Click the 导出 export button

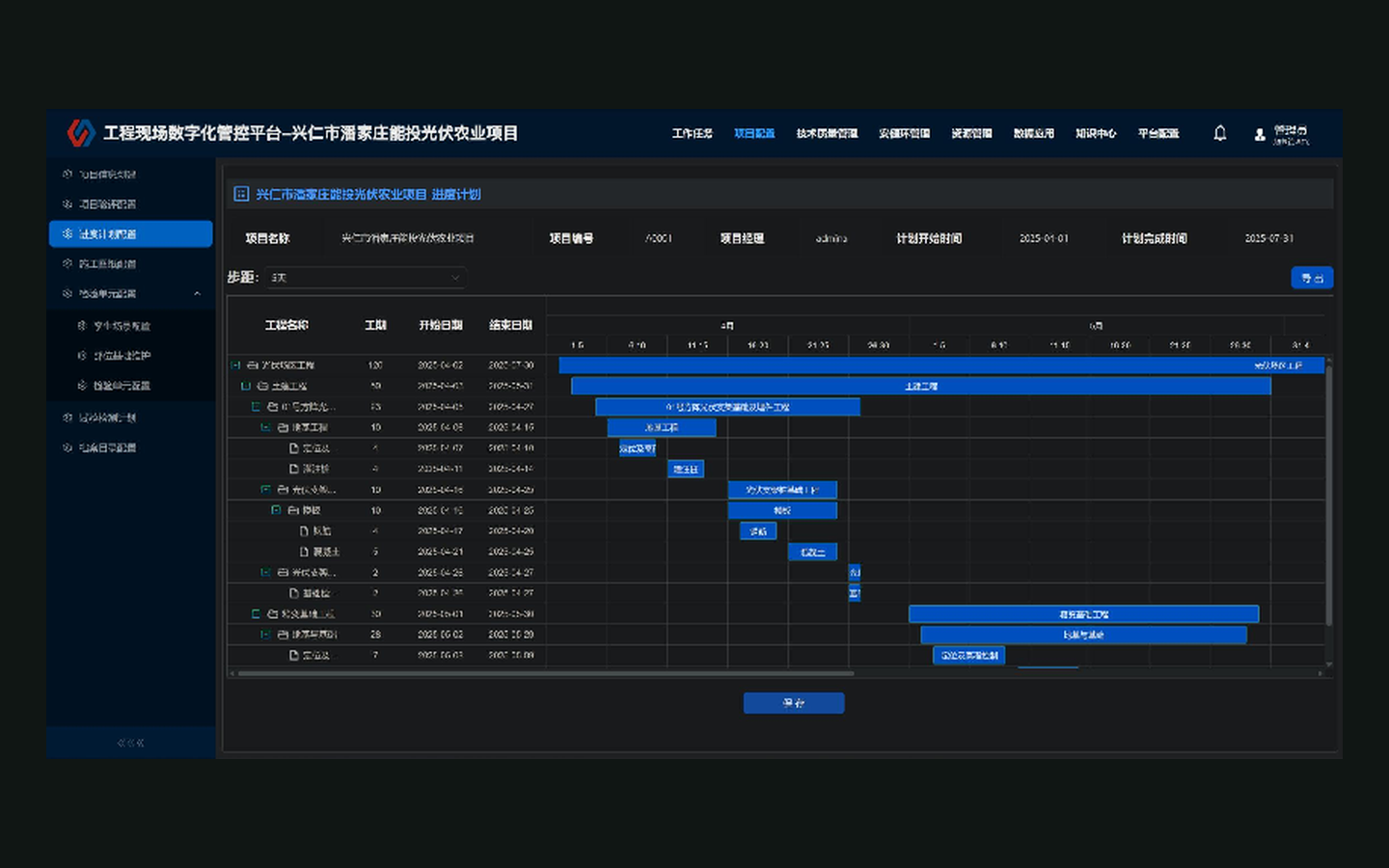pyautogui.click(x=1312, y=278)
